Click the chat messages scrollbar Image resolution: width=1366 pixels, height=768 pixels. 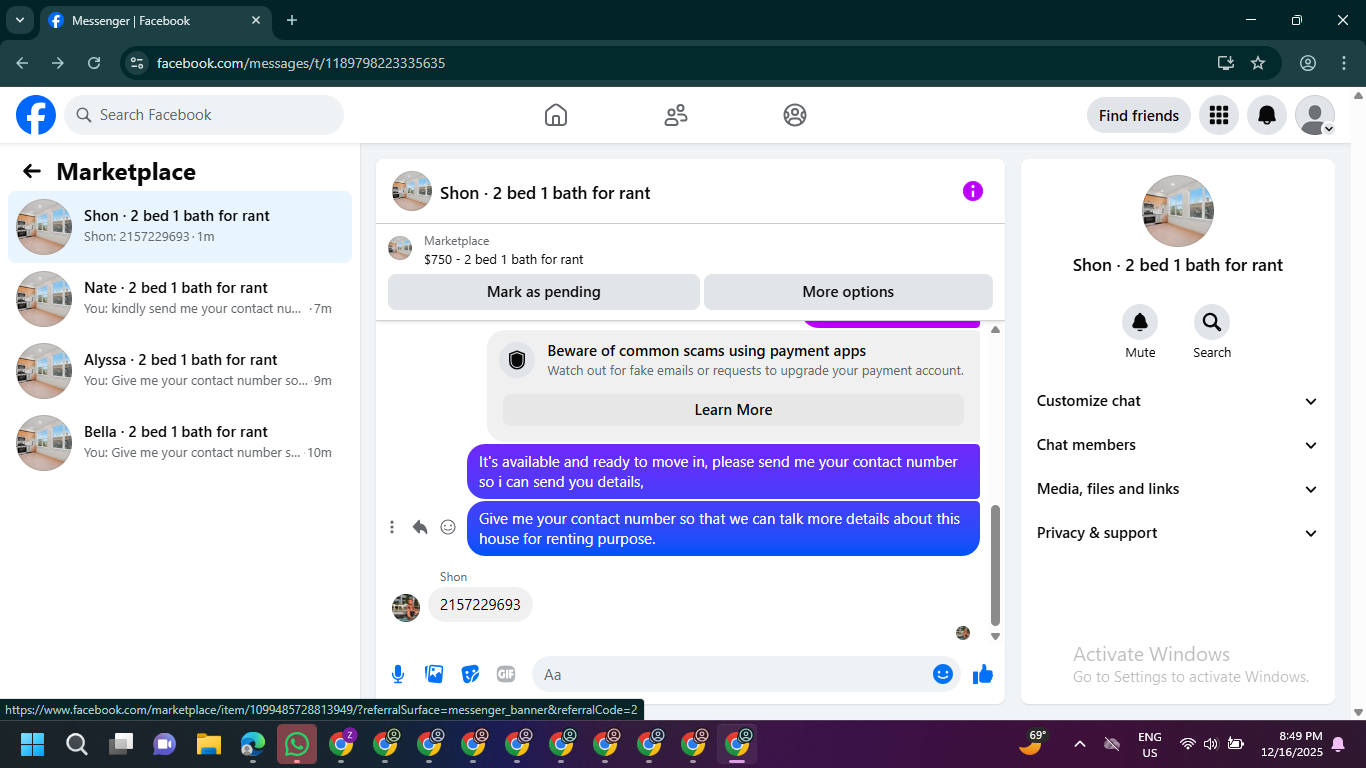pos(995,565)
